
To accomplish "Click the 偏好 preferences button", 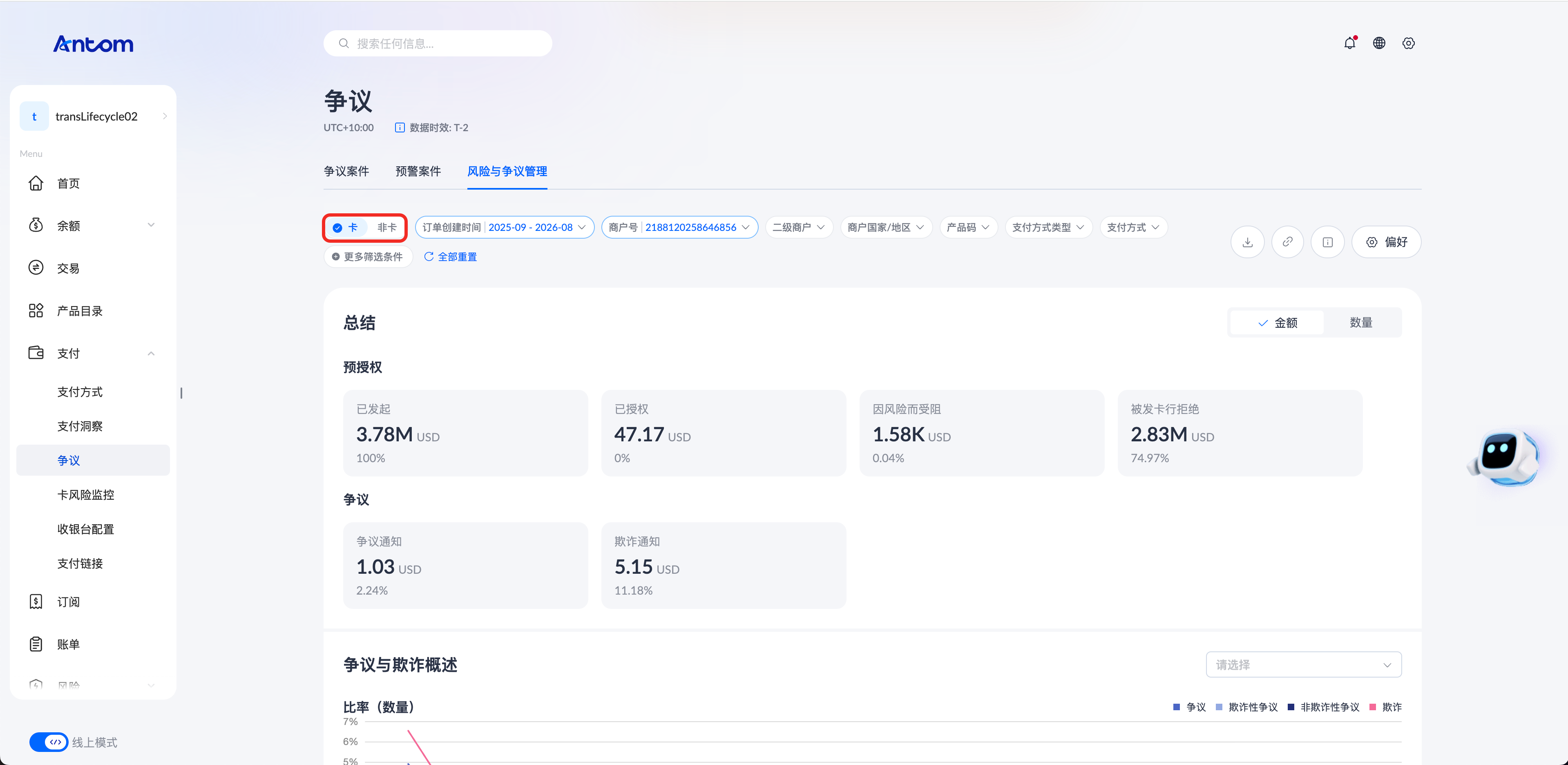I will coord(1386,242).
